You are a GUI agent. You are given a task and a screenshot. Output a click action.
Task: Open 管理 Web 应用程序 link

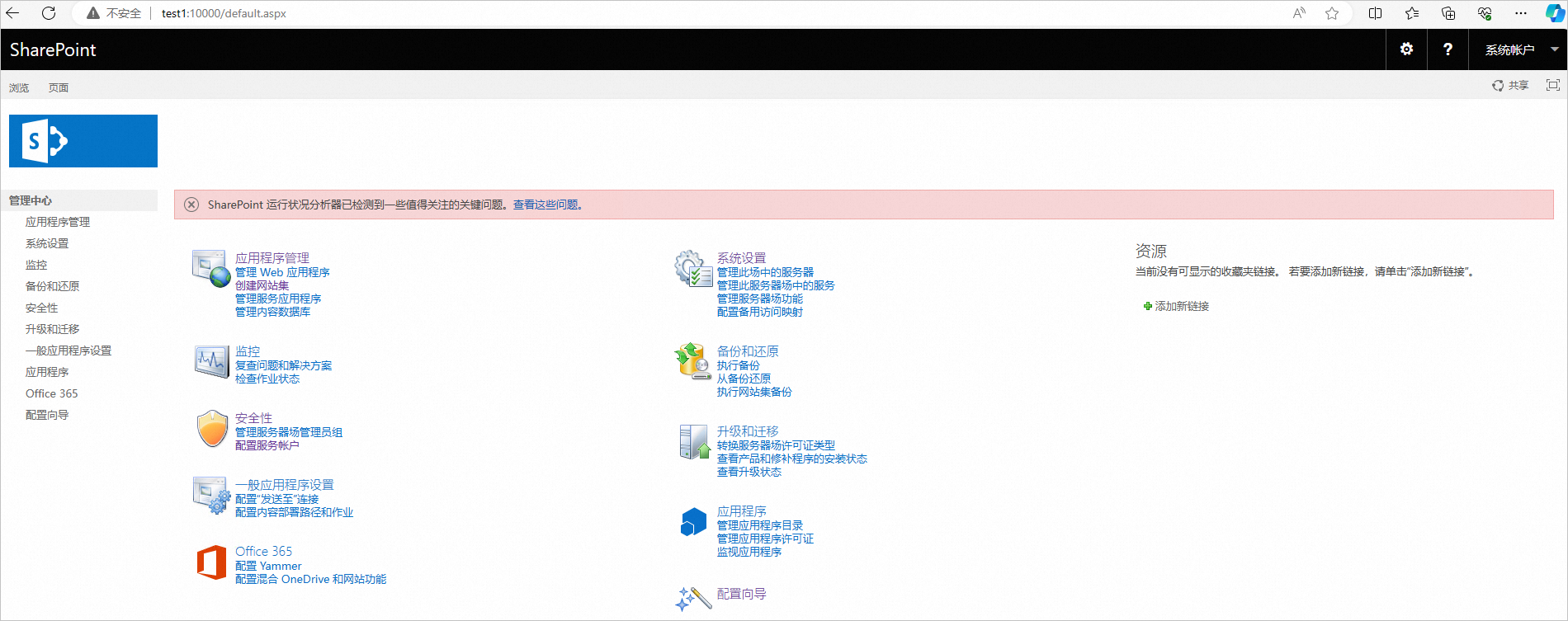pyautogui.click(x=282, y=272)
